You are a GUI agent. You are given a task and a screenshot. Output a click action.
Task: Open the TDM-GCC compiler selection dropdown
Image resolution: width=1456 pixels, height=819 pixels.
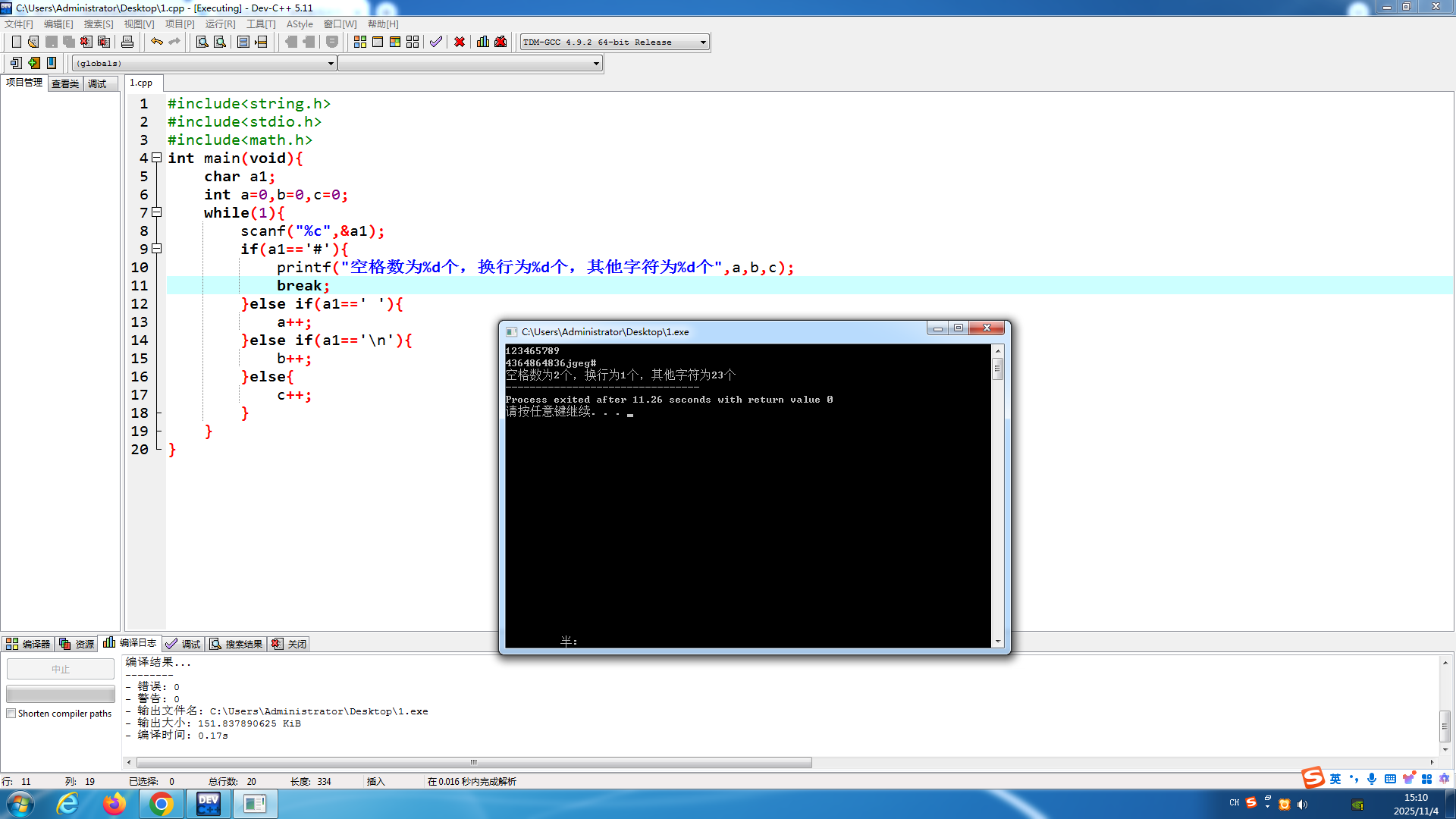point(703,42)
